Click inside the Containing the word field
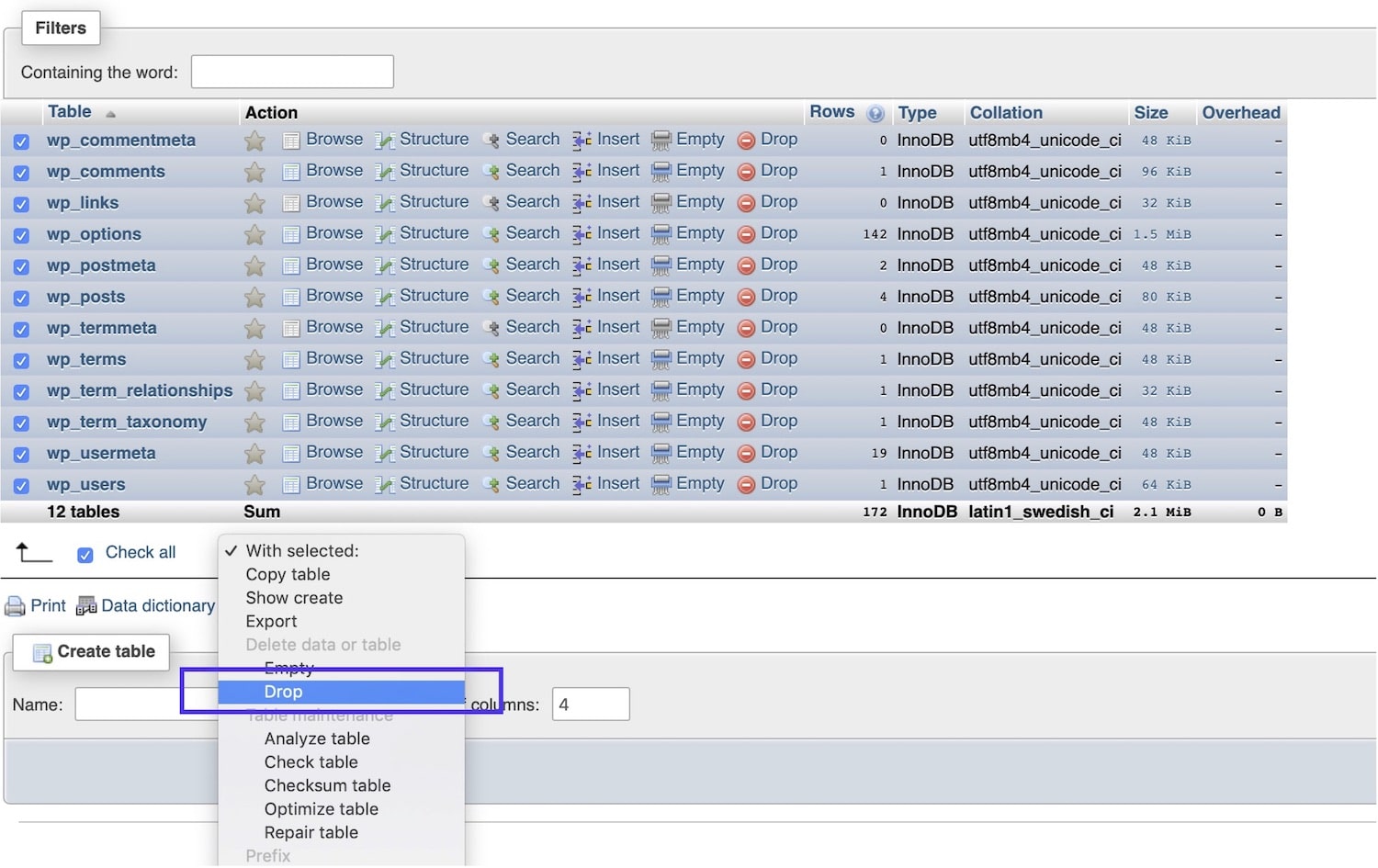 tap(291, 71)
